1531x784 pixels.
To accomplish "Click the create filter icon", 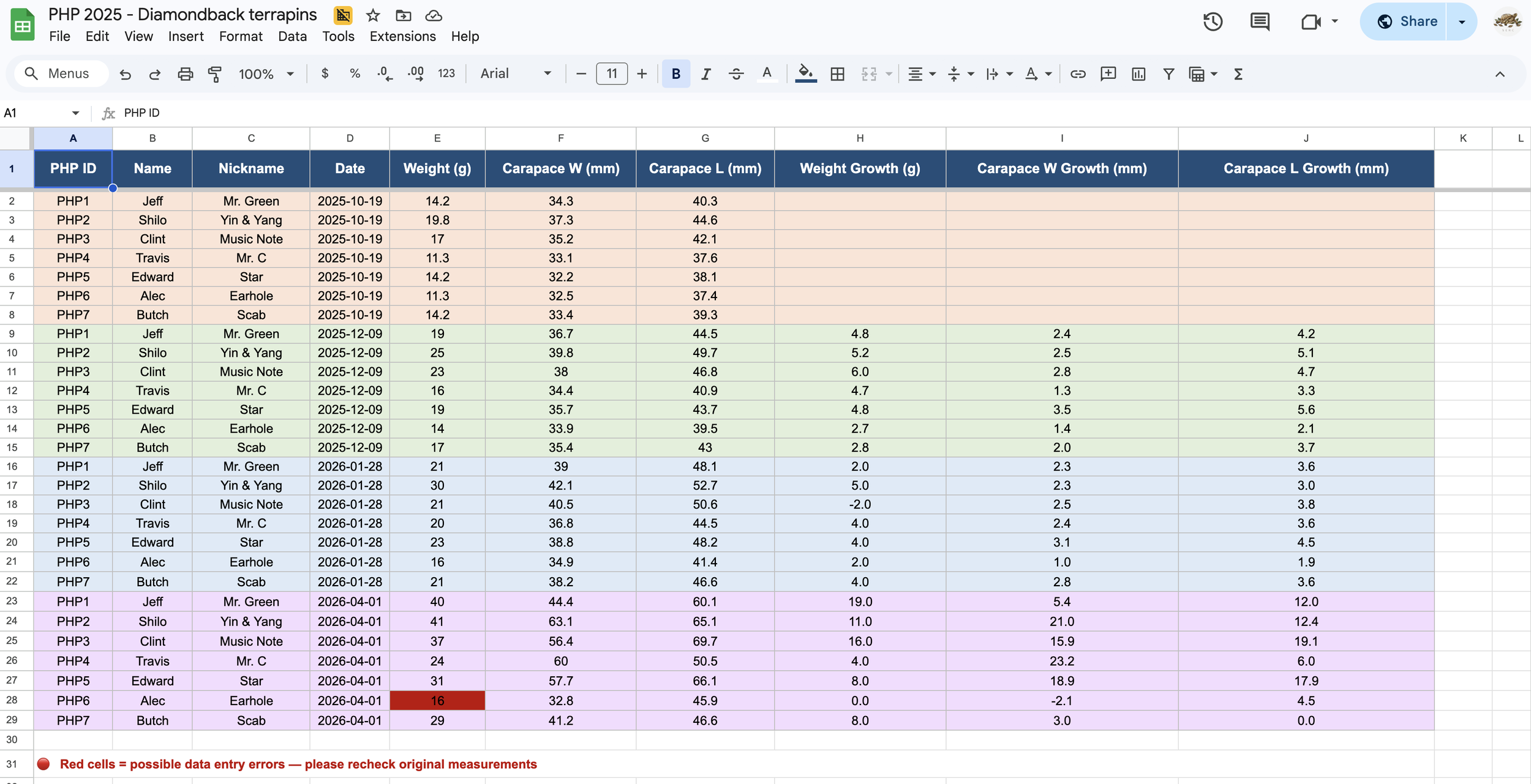I will [1168, 74].
